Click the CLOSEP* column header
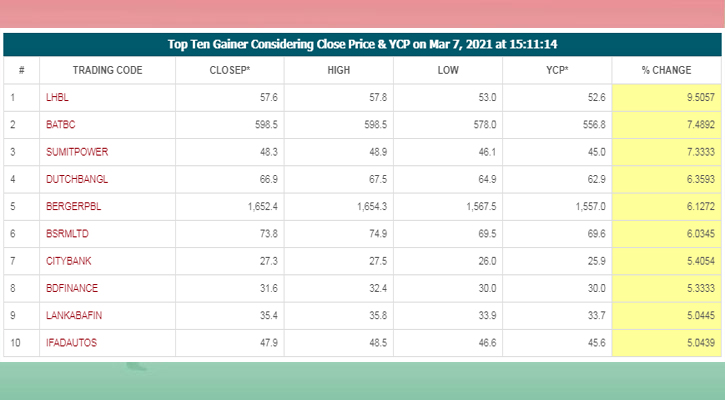The image size is (725, 400). [x=229, y=70]
